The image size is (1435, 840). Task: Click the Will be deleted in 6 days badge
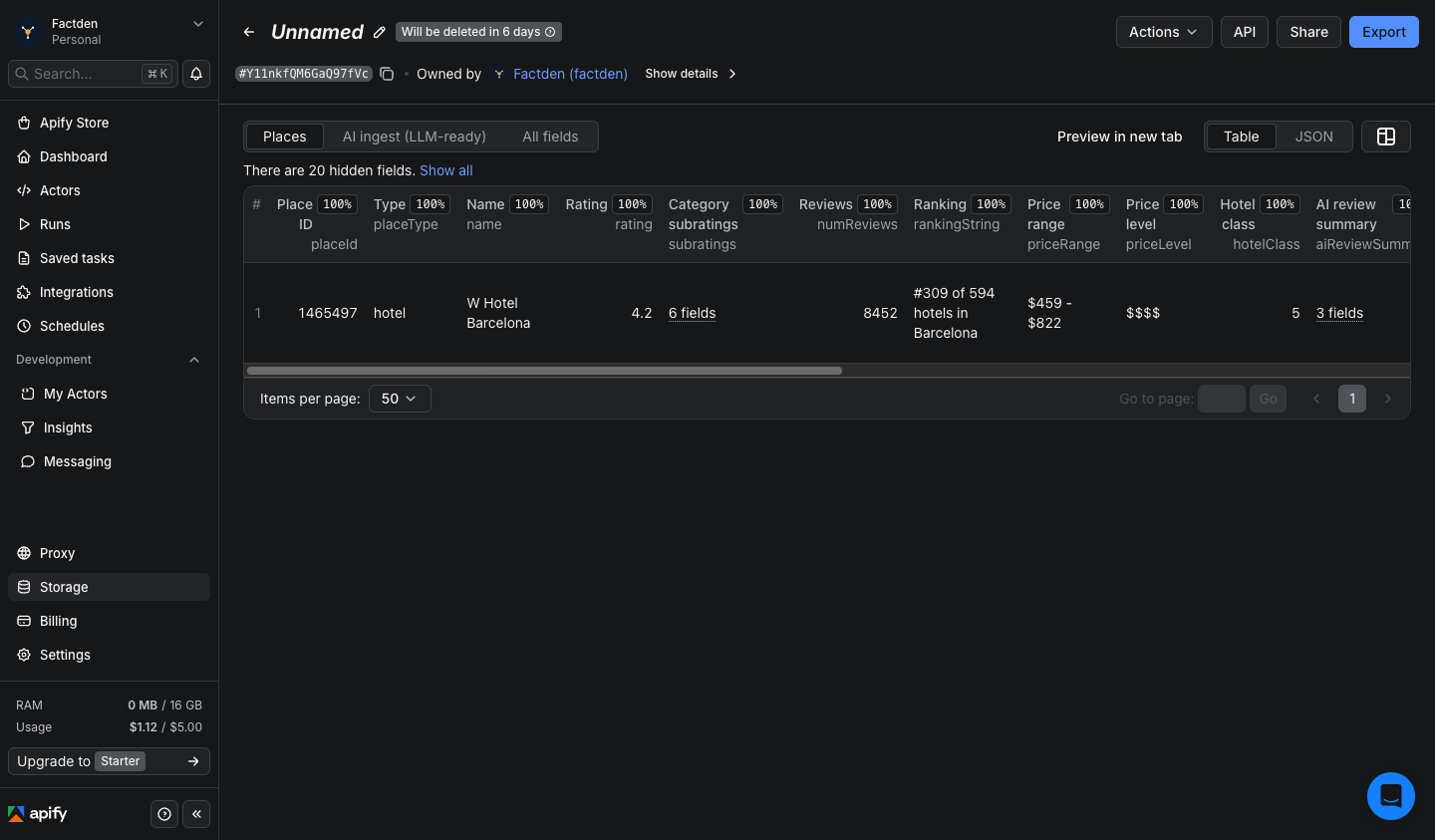(x=478, y=32)
